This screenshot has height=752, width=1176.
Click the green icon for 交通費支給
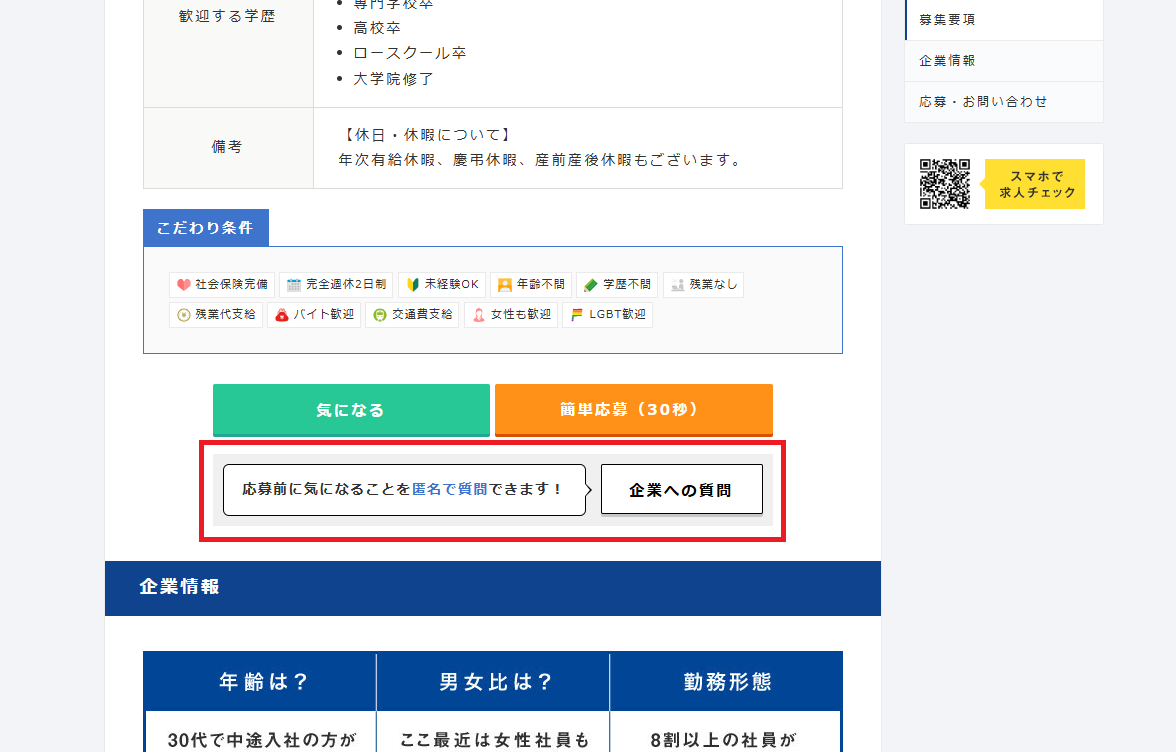[380, 315]
